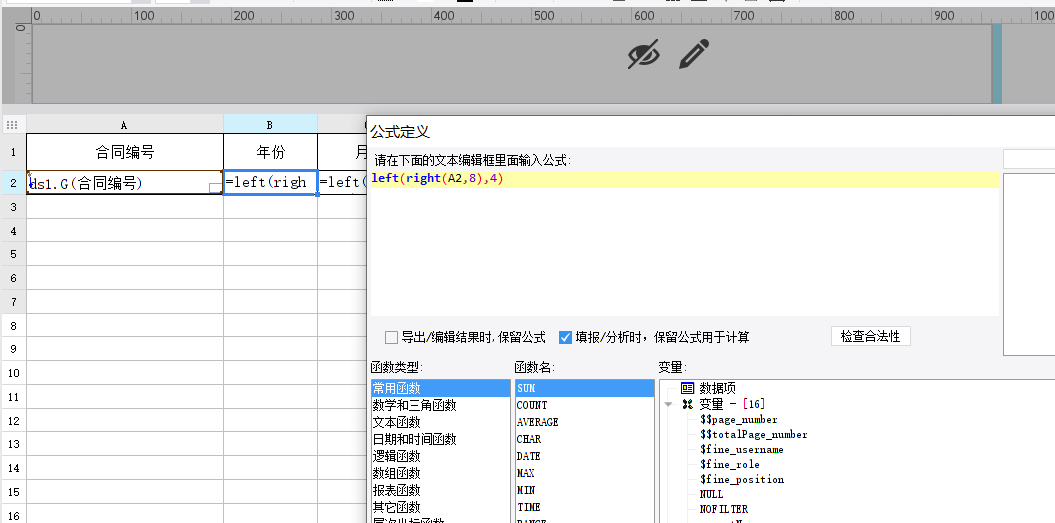Viewport: 1055px width, 523px height.
Task: Click the search field right of formula prompt
Action: click(x=1029, y=160)
